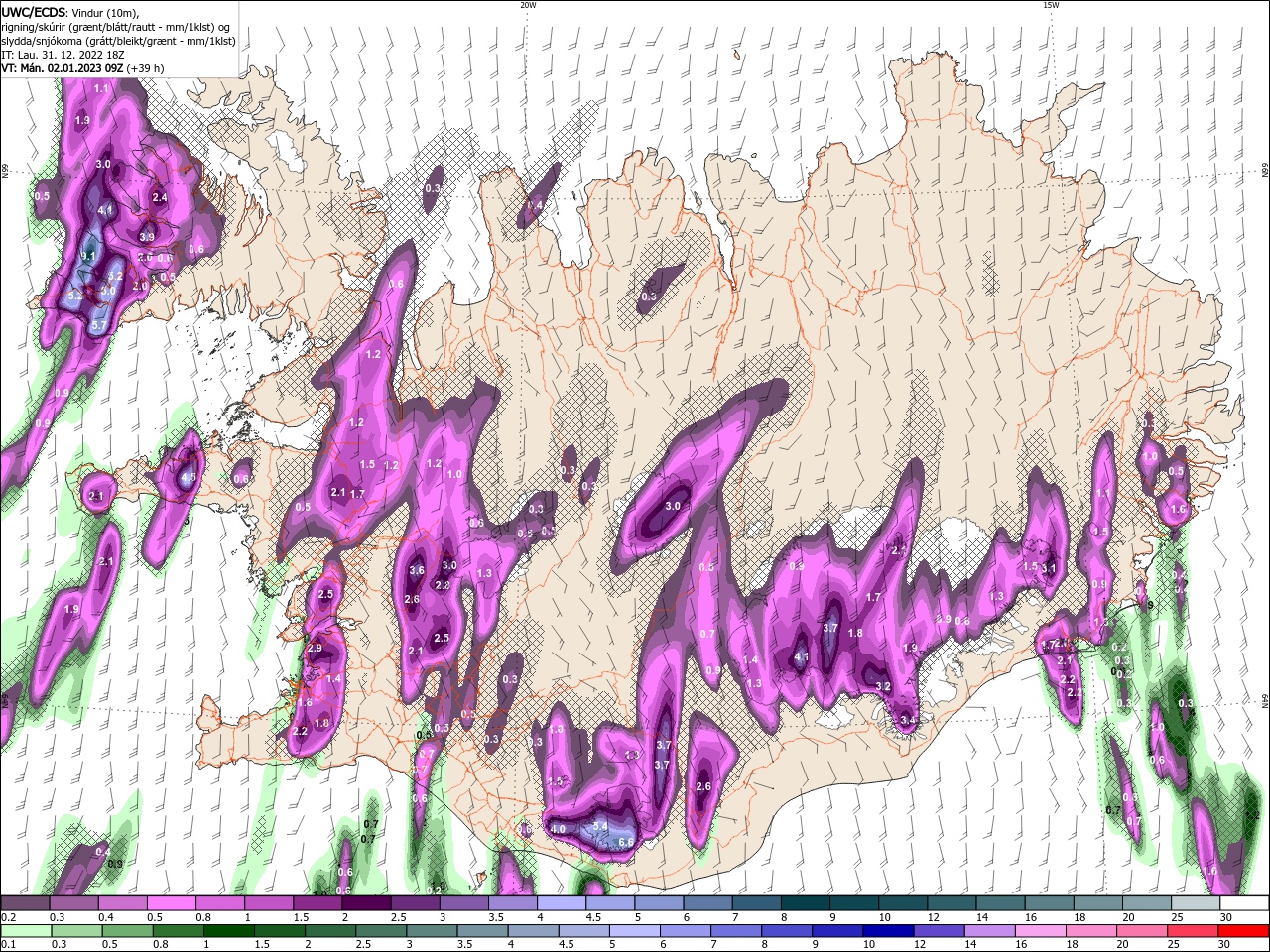This screenshot has width=1270, height=952.
Task: Click the 5.7 value on the map
Action: [x=98, y=324]
